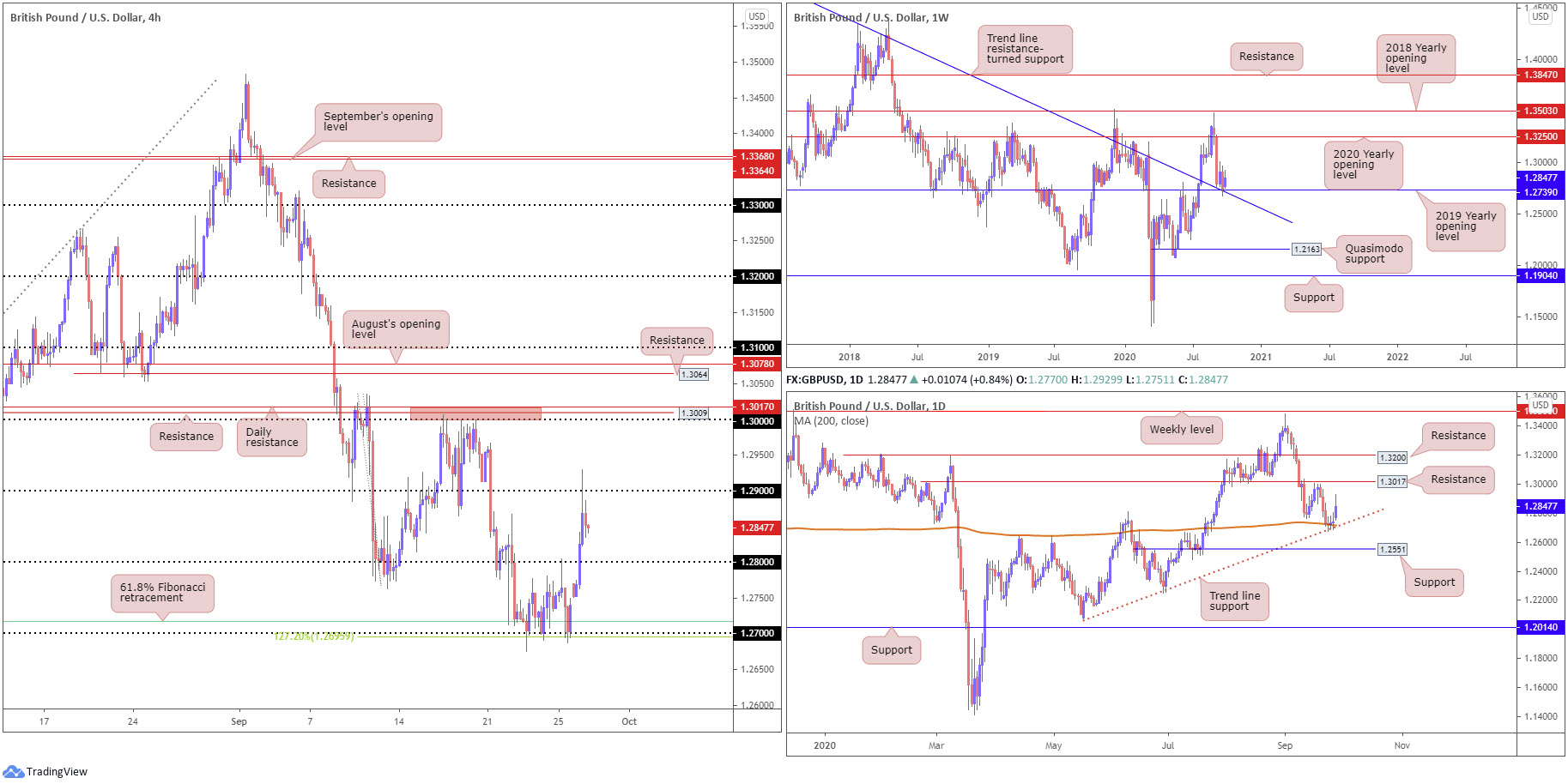Click the British Pound / U.S. Dollar, 4h title

[86, 17]
